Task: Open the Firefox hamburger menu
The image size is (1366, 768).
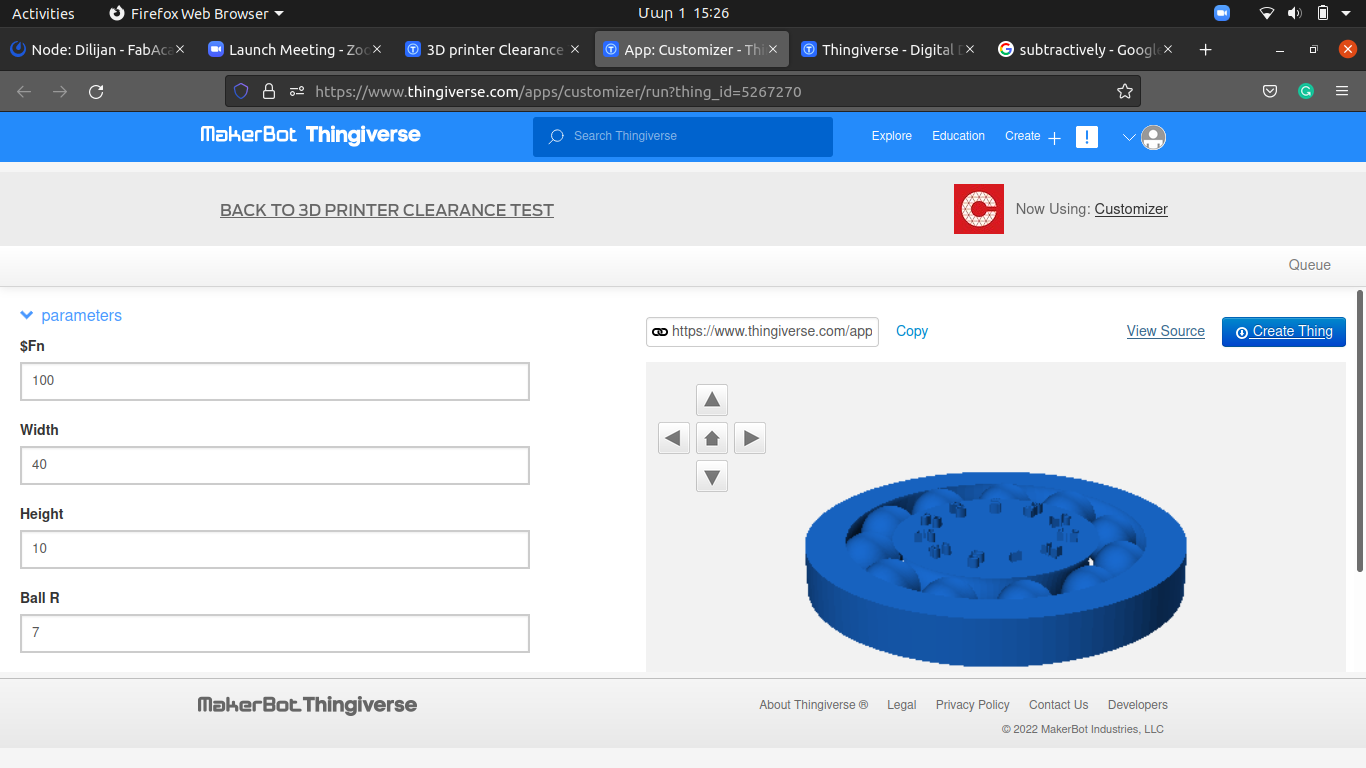Action: pos(1342,92)
